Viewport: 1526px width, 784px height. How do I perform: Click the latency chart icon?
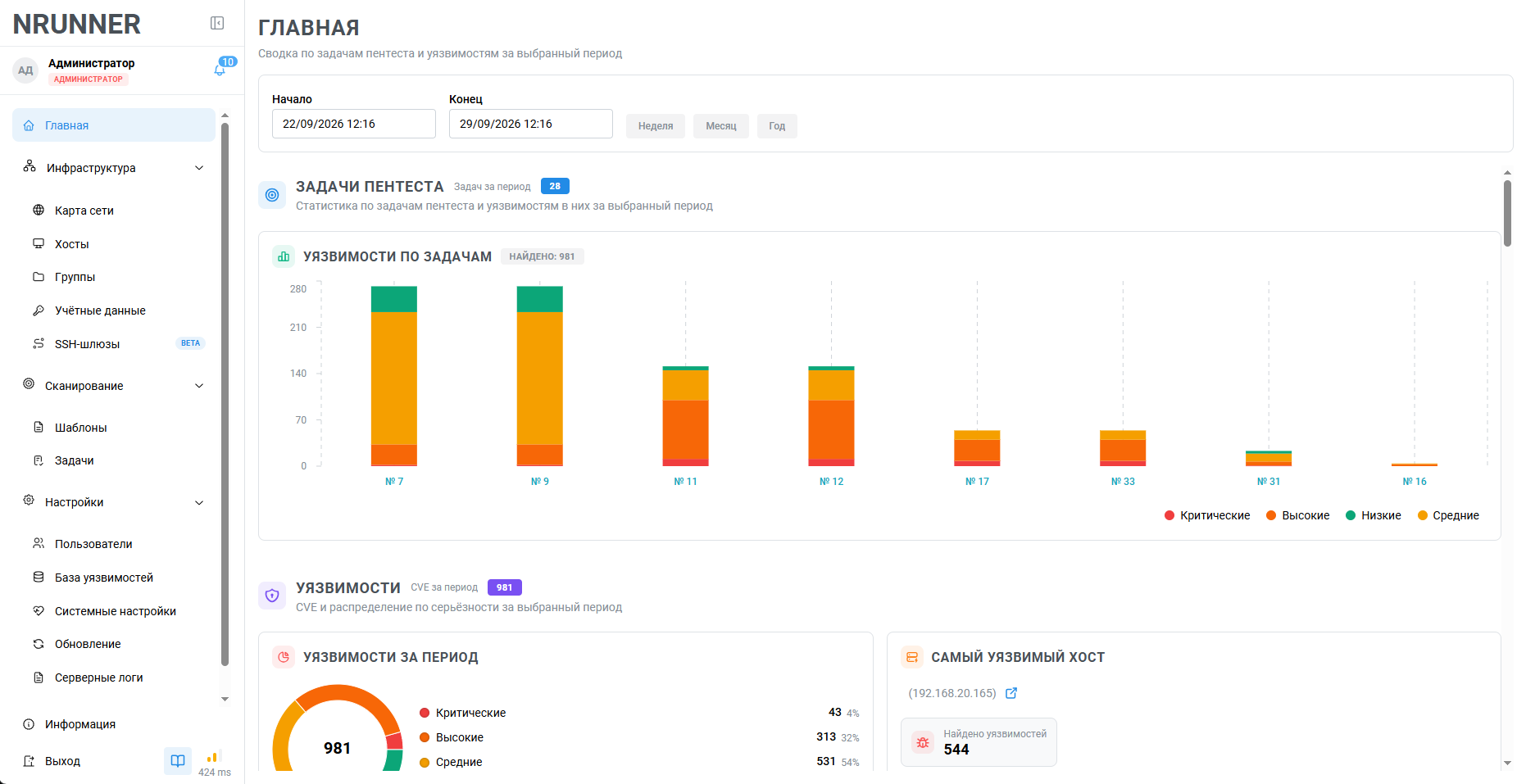click(x=214, y=758)
